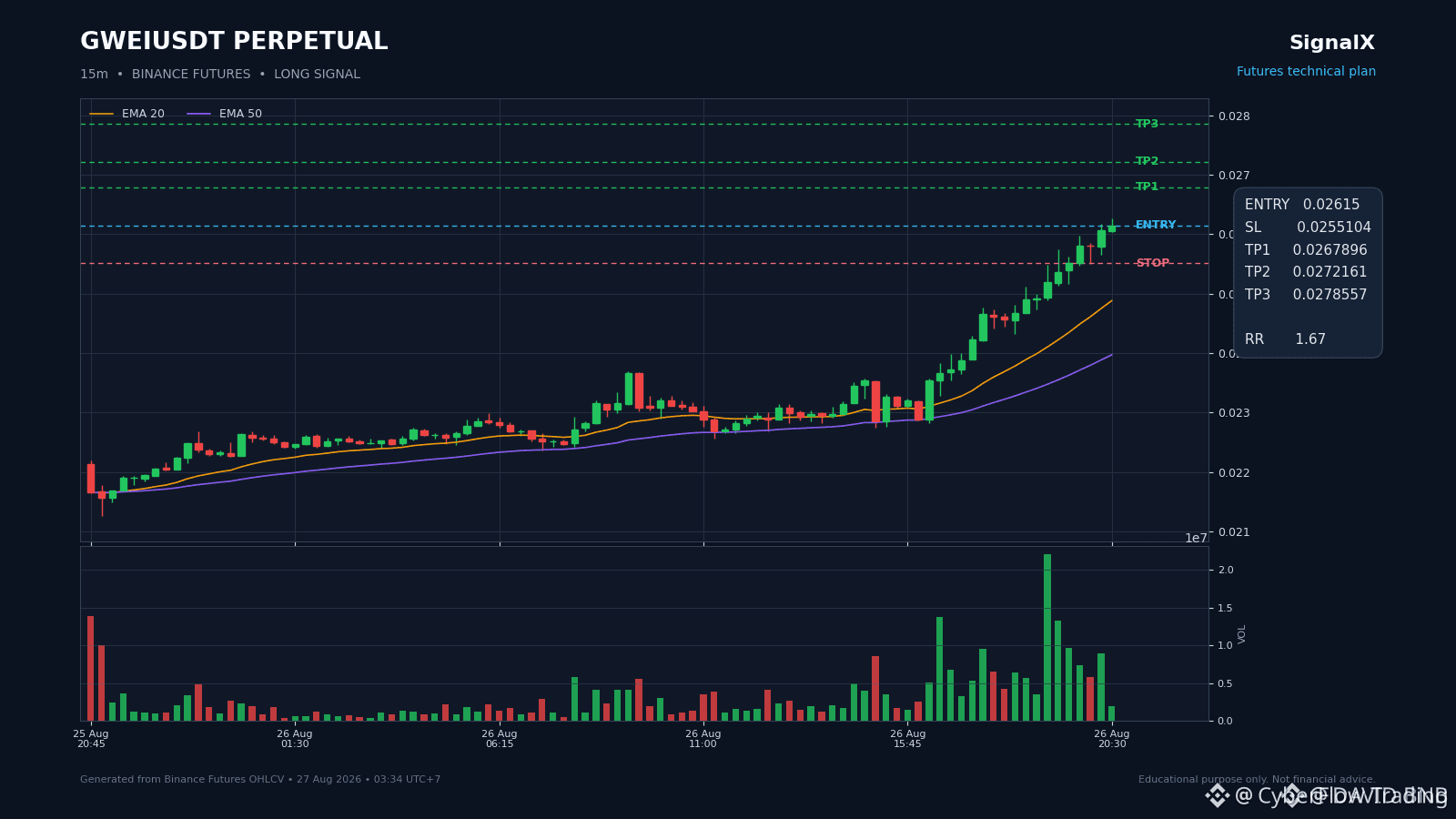1456x819 pixels.
Task: Click the 26 Aug 01:30 time label
Action: pos(295,739)
